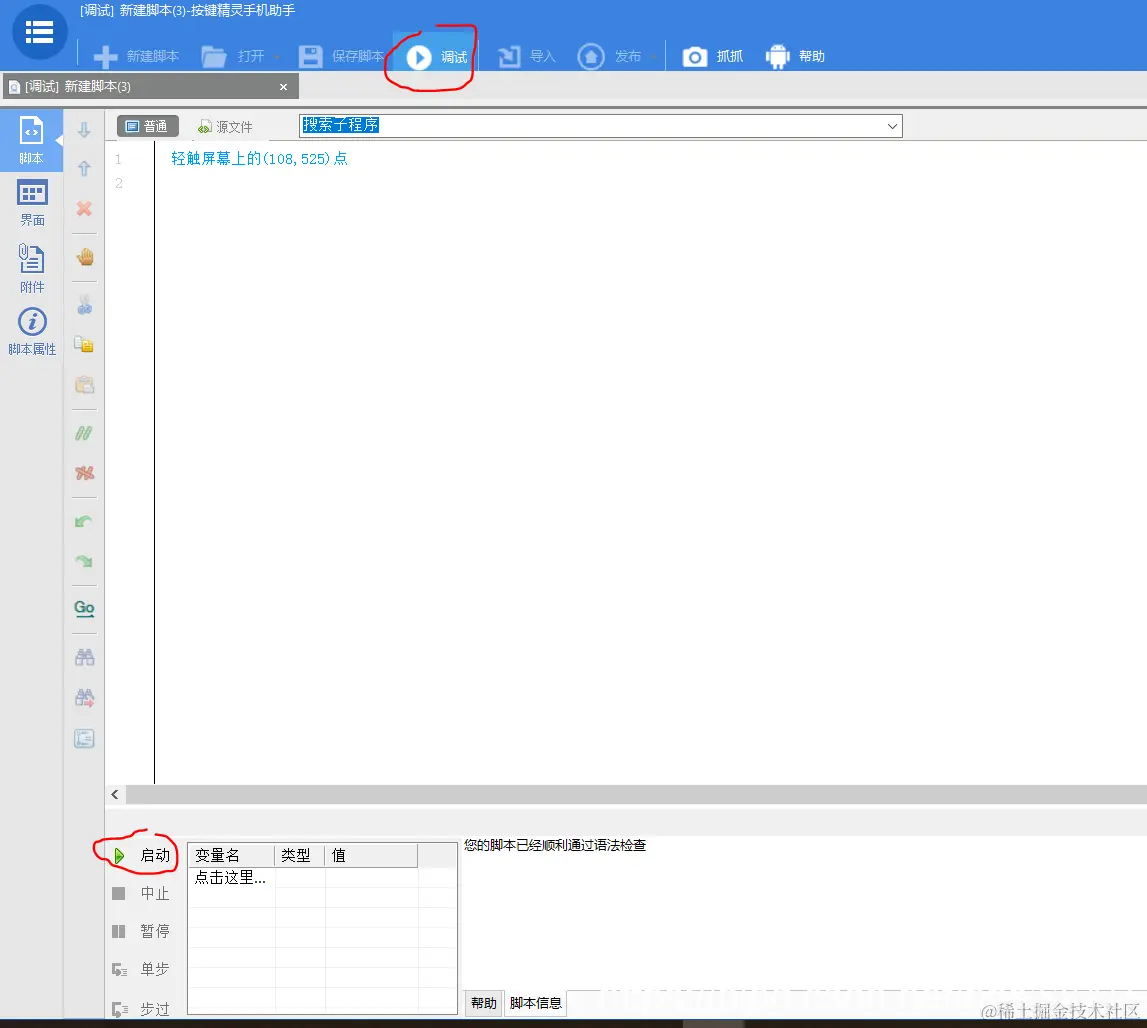Select the [调试] 新建脚本(3) tab

pos(151,86)
